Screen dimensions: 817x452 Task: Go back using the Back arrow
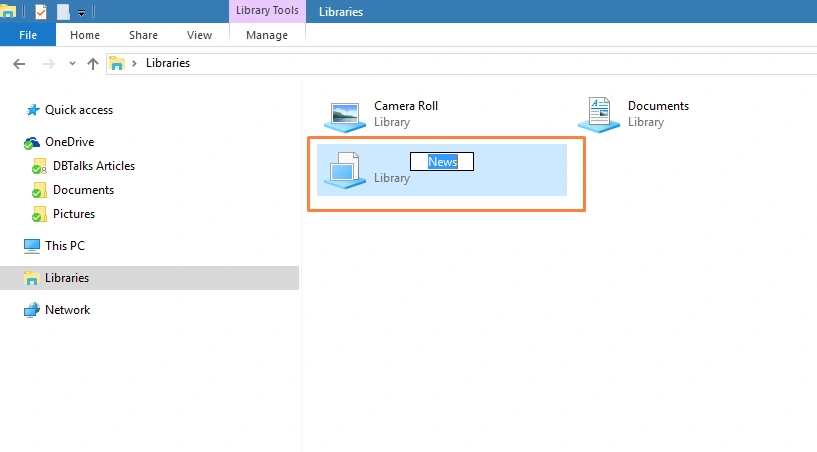pyautogui.click(x=19, y=64)
